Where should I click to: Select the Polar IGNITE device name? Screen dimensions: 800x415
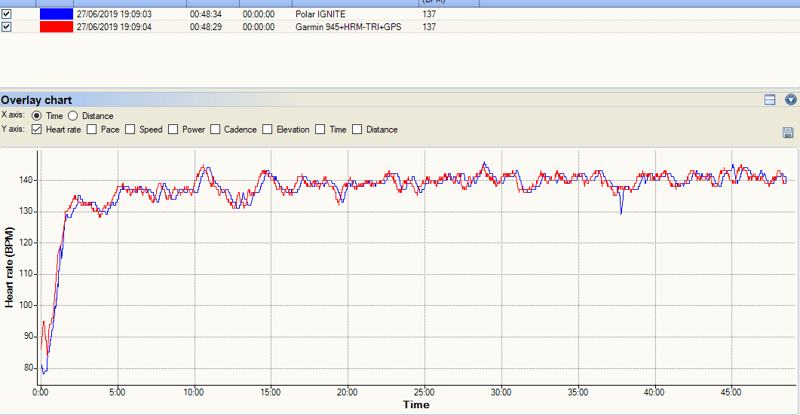(x=320, y=14)
